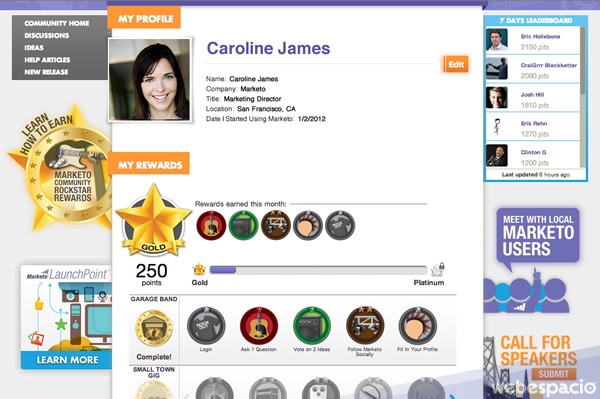
Task: Open the Community Rockstar Rewards star badge
Action: pyautogui.click(x=61, y=168)
